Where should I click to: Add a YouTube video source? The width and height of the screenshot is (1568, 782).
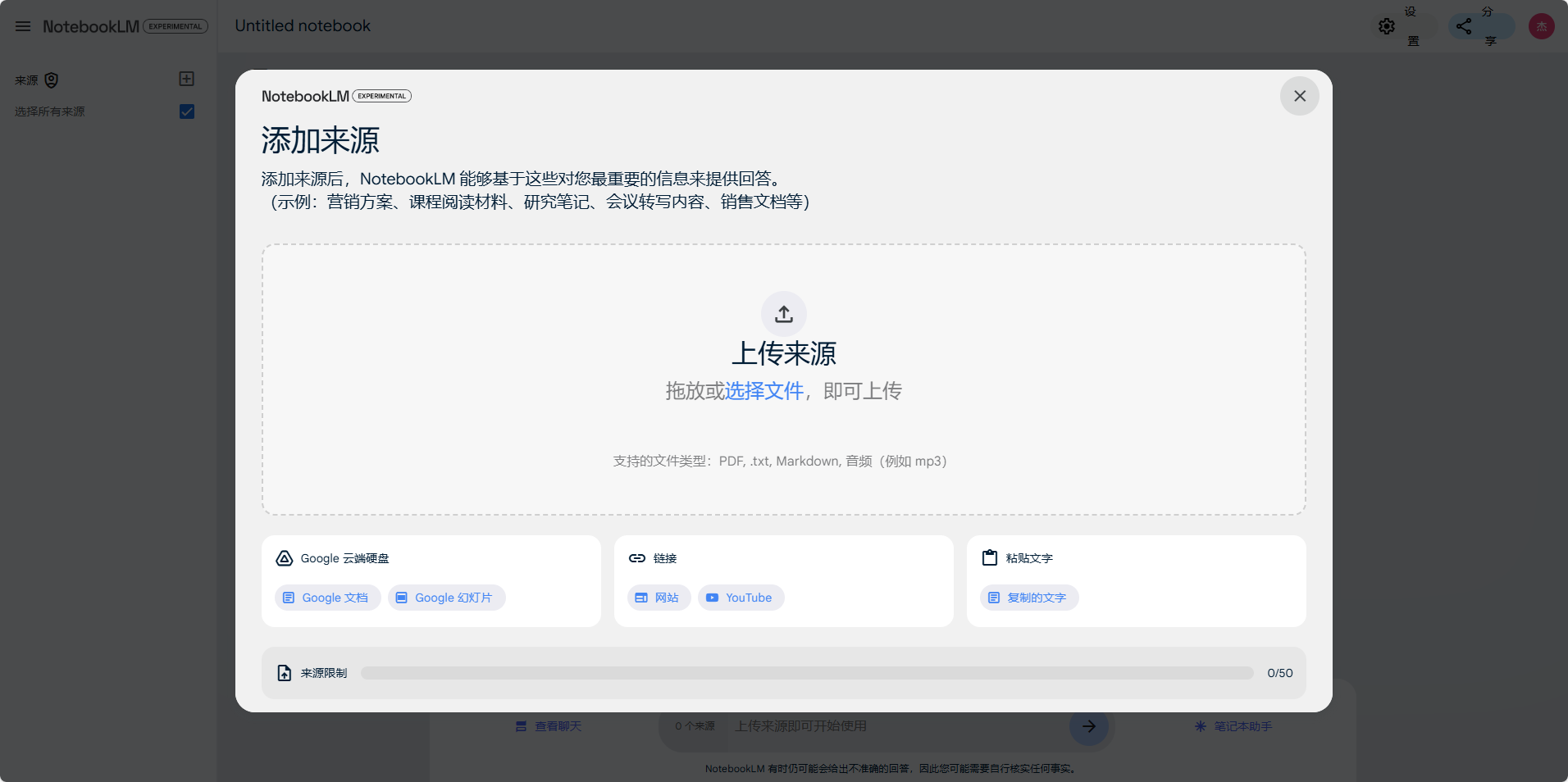tap(741, 598)
